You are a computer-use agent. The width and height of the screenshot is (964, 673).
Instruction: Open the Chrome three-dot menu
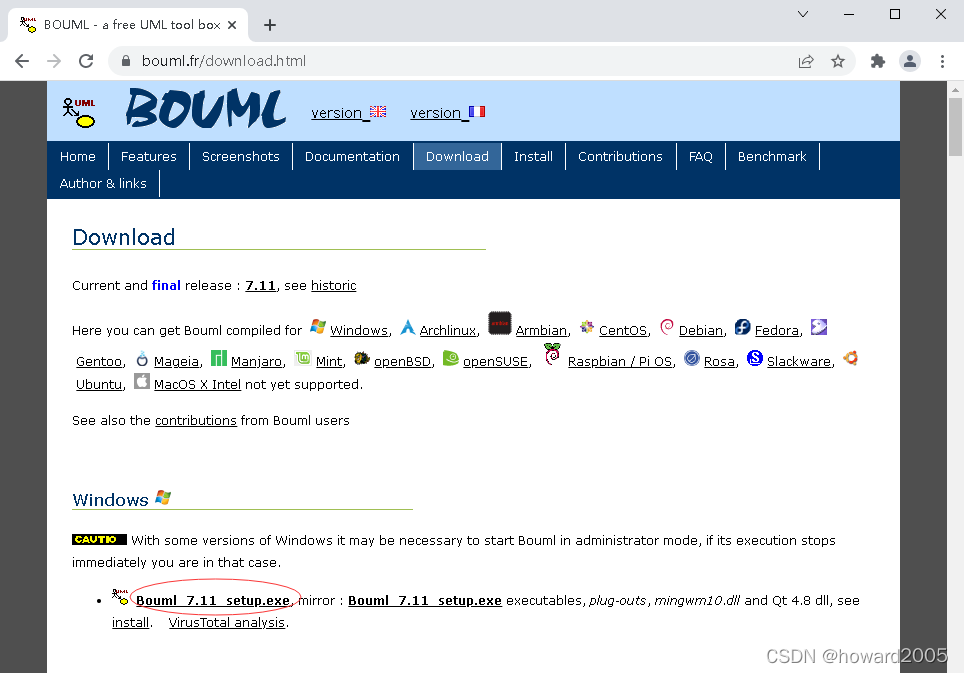942,61
